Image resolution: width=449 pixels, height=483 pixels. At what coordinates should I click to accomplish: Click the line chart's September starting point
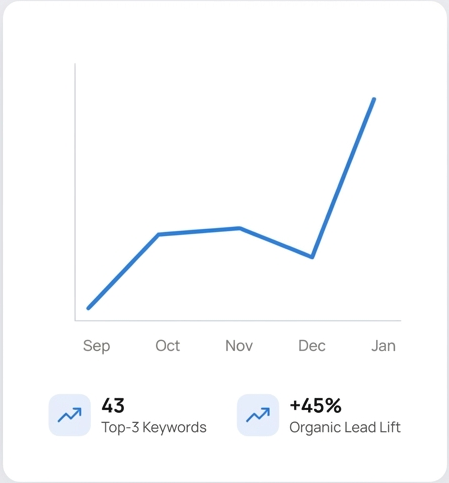pos(88,308)
